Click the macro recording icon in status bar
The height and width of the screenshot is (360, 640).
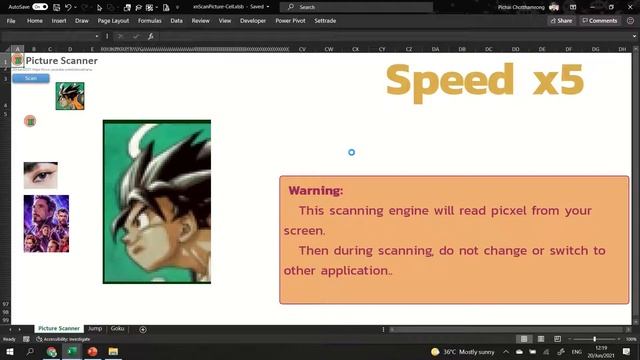26,339
